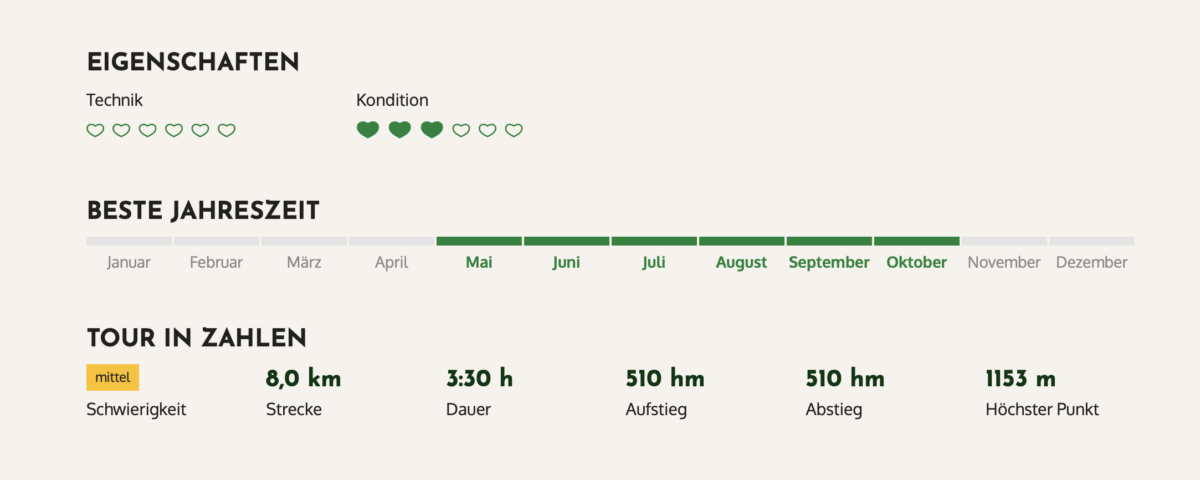
Task: Click the first filled Kondition heart
Action: click(368, 130)
